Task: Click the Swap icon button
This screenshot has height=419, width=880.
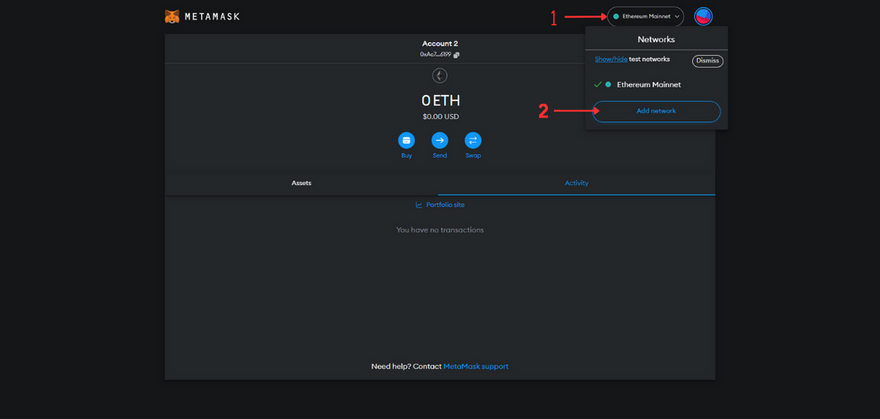Action: (473, 141)
